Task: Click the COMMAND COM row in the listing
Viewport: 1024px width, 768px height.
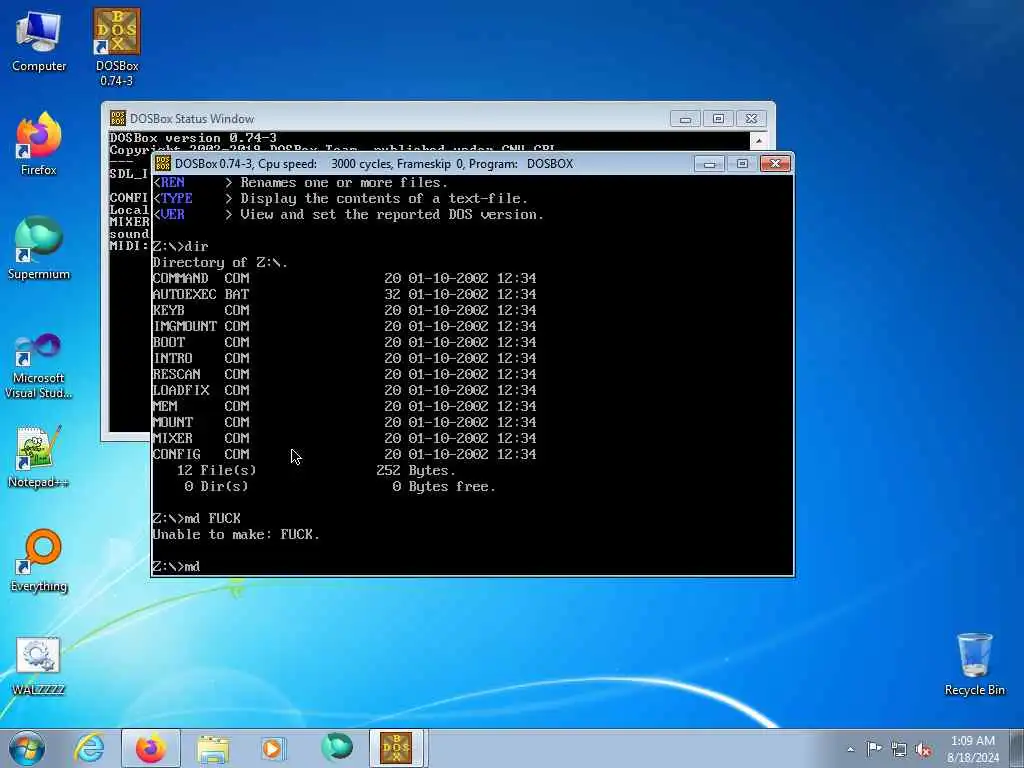Action: coord(344,278)
